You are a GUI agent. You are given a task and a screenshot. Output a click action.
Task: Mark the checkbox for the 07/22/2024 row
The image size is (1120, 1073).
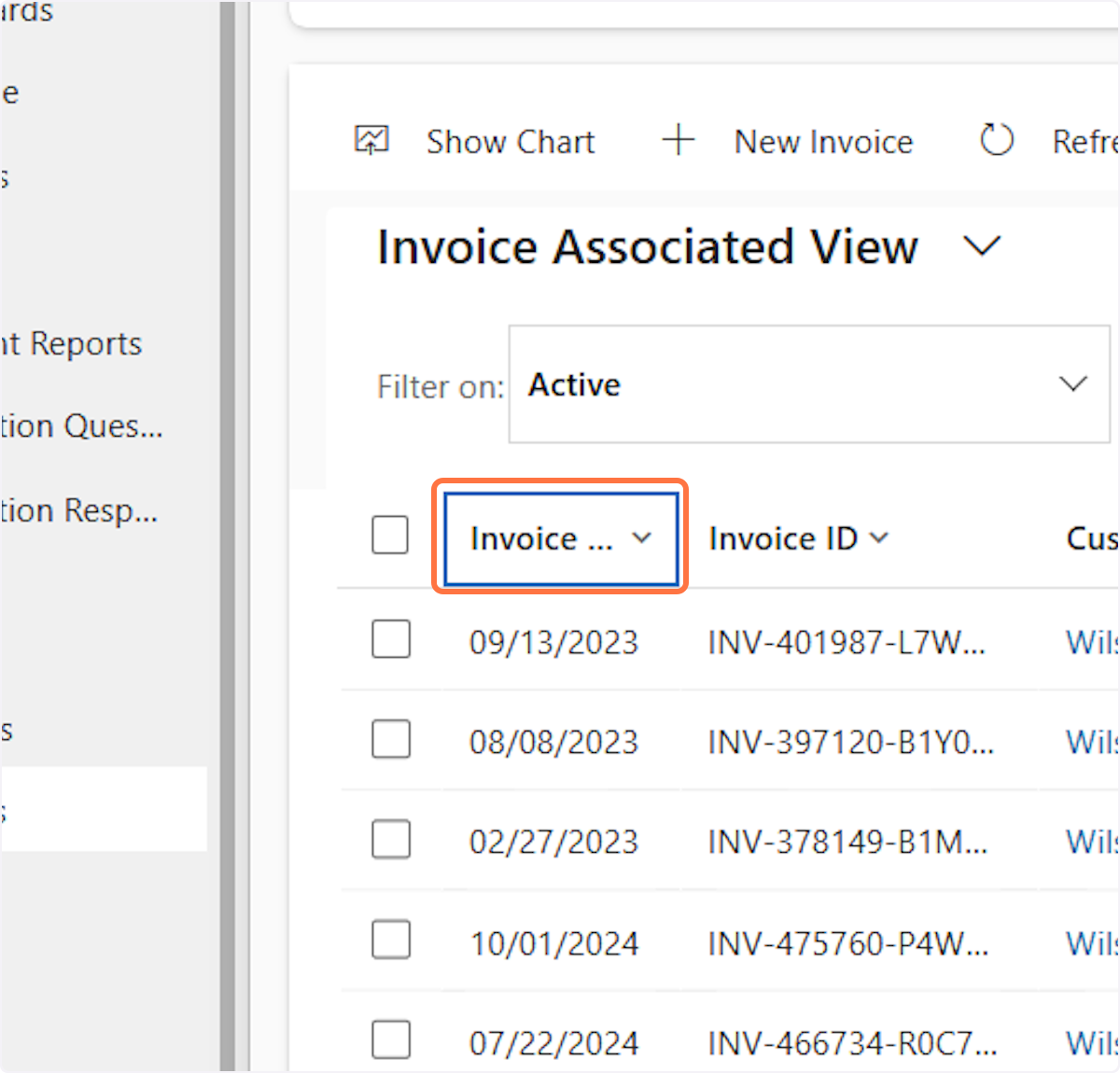[390, 1039]
